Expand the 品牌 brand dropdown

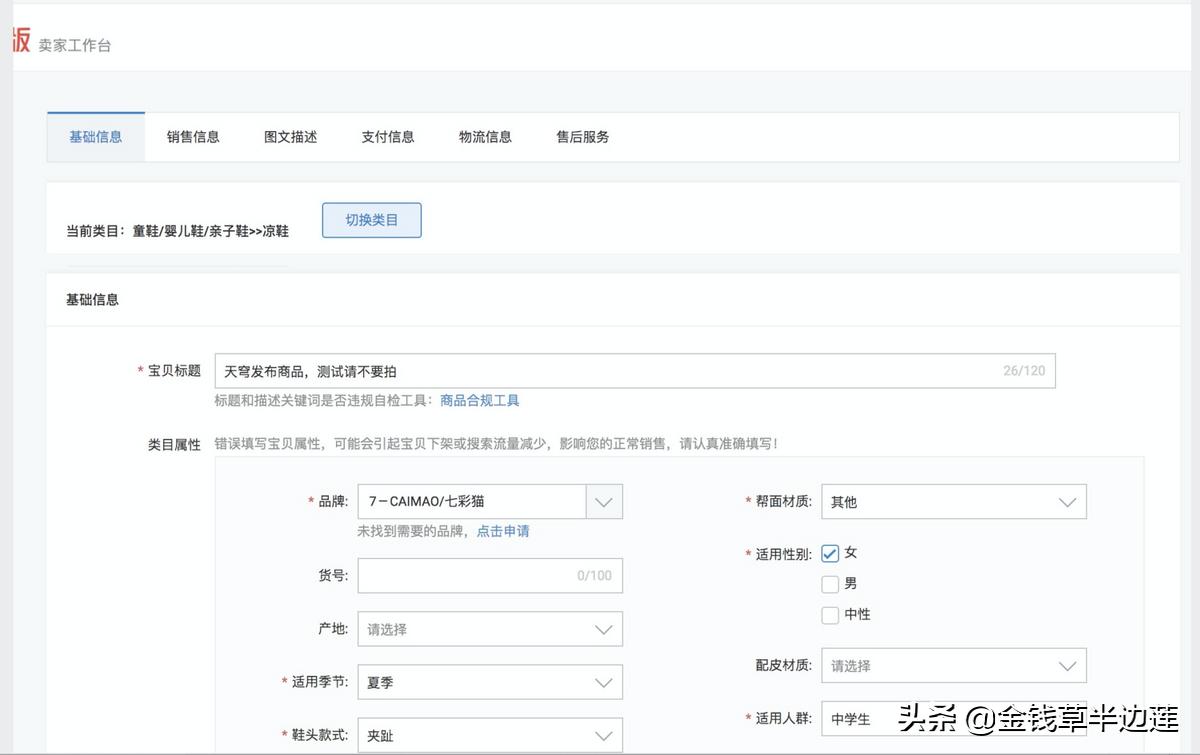tap(604, 501)
